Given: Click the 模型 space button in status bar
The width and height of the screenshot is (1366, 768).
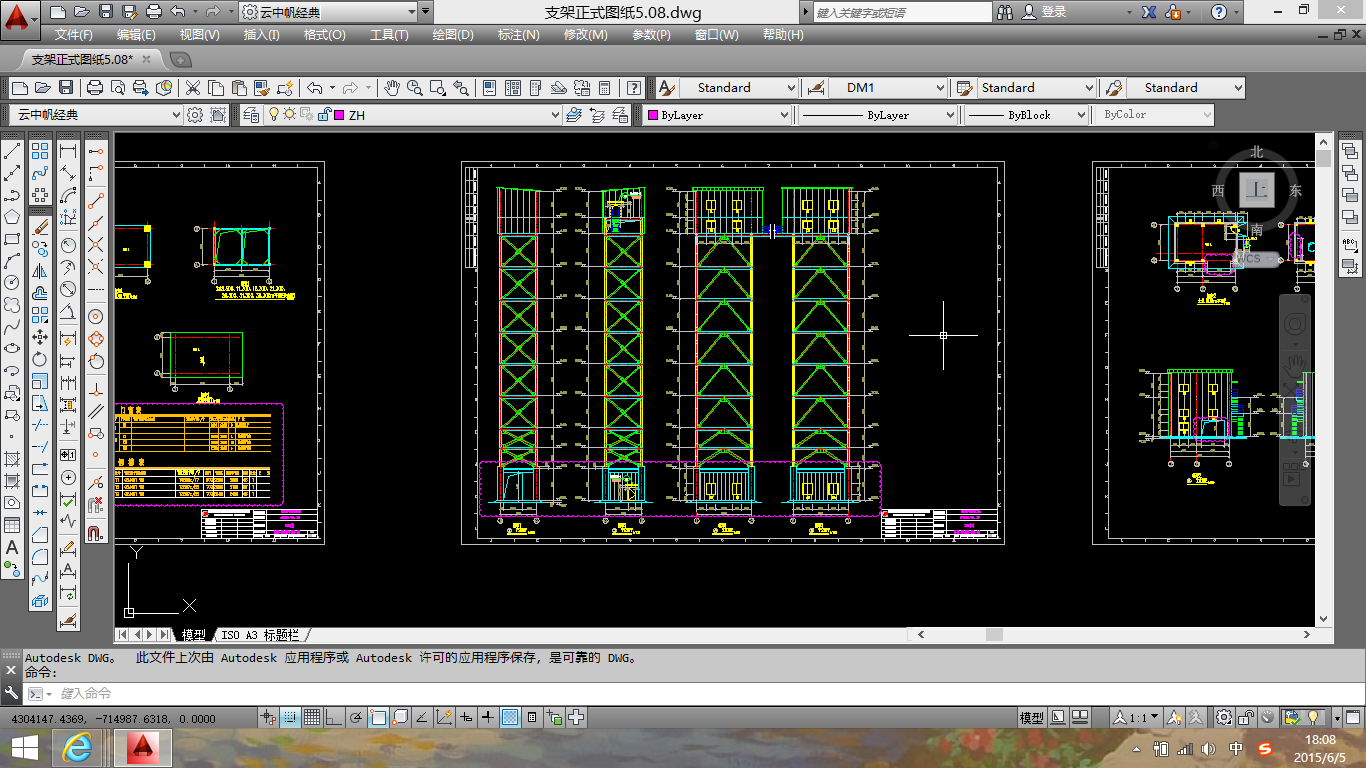Looking at the screenshot, I should [1031, 718].
